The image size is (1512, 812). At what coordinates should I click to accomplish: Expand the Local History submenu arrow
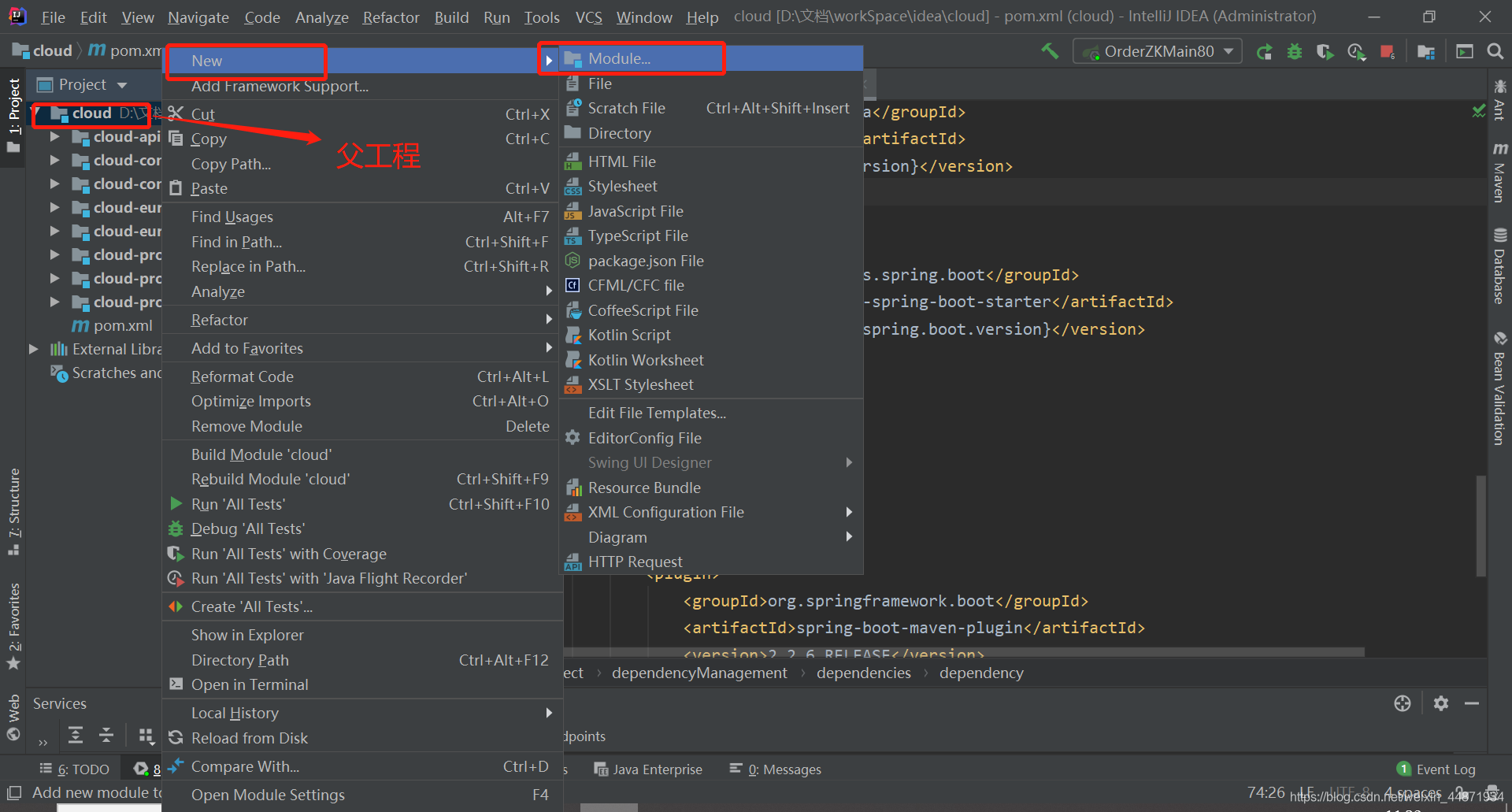click(549, 713)
